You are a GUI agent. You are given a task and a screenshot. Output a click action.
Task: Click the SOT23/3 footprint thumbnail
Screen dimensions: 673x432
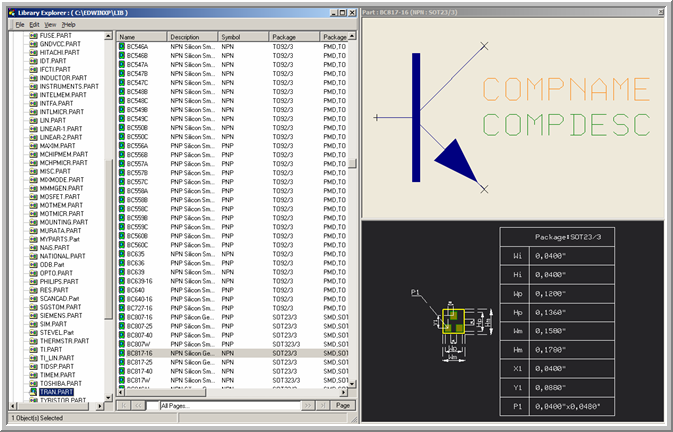click(x=453, y=321)
